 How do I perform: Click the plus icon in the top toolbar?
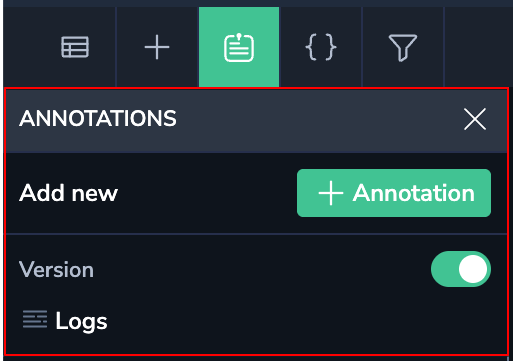[157, 47]
